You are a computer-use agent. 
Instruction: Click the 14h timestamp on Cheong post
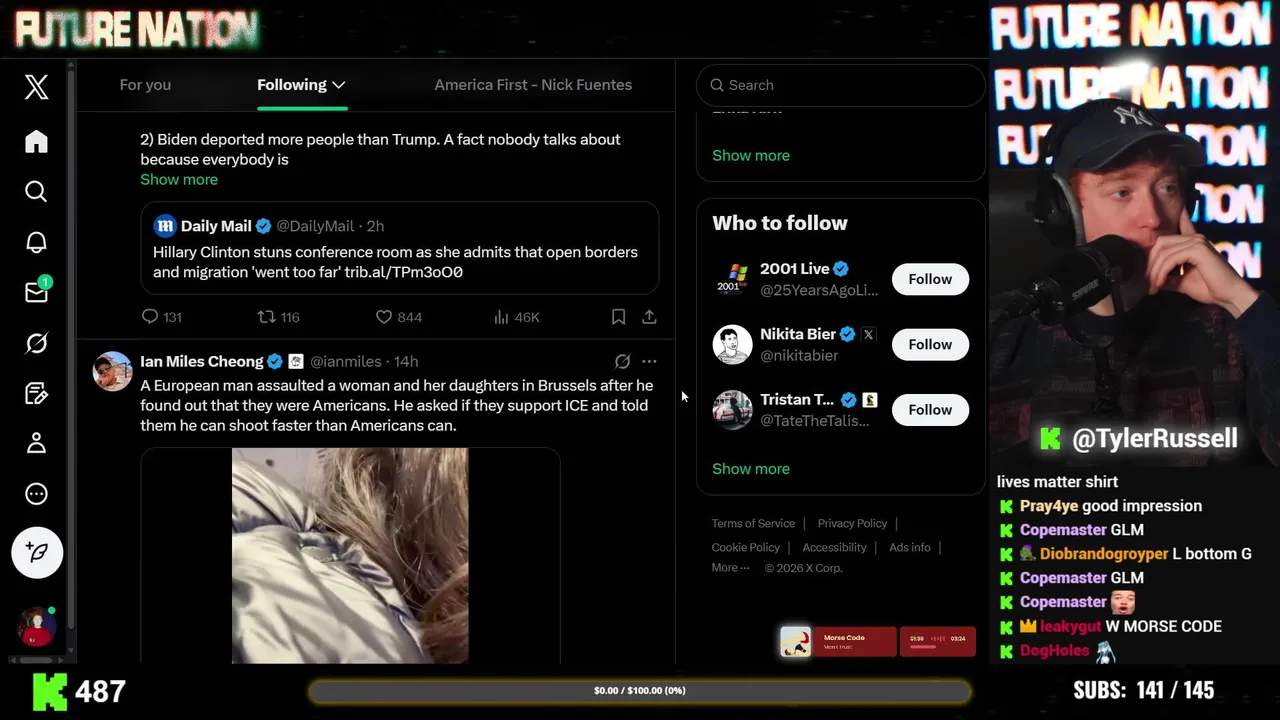click(405, 361)
